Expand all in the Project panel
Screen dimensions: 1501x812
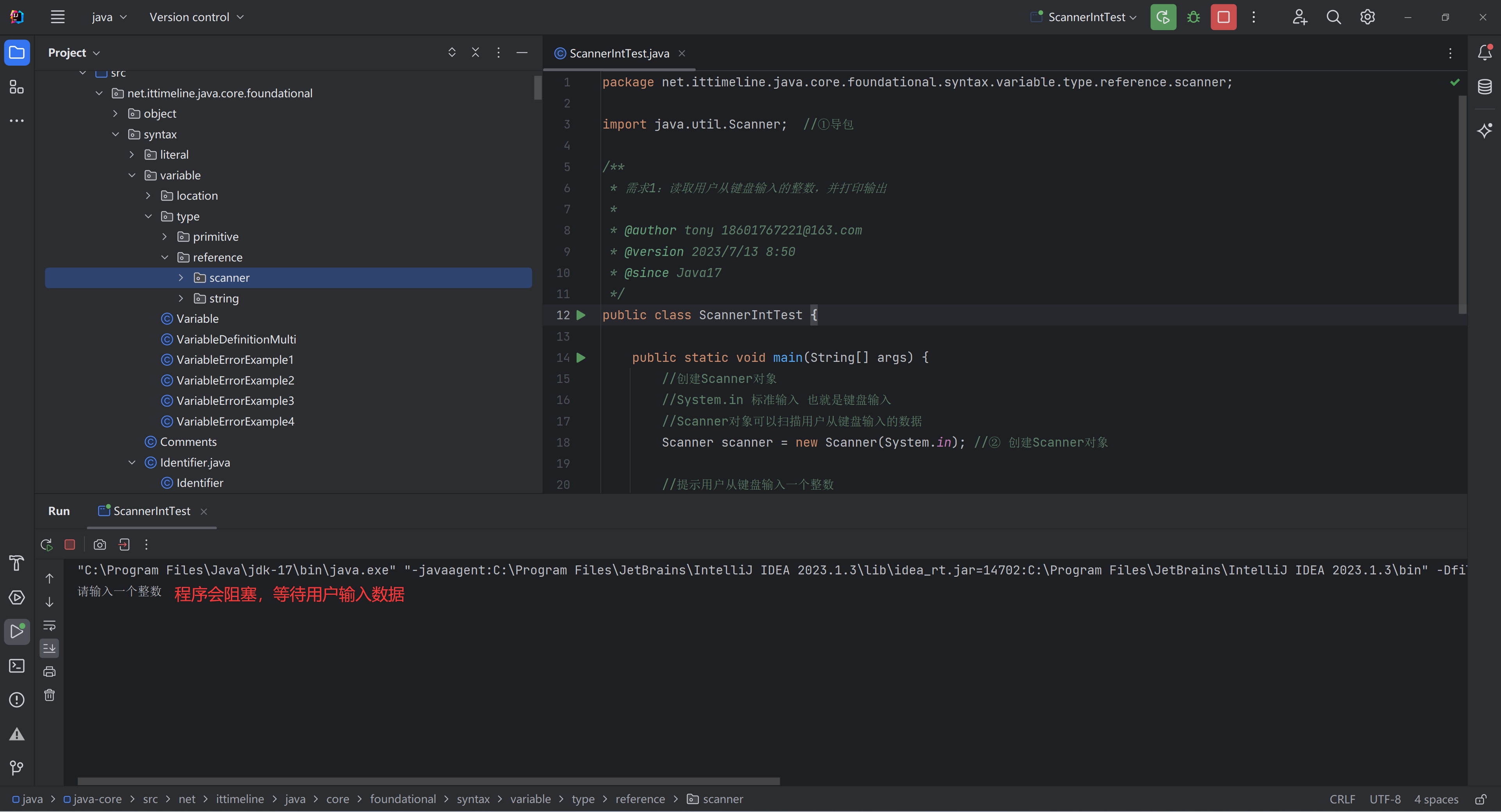tap(451, 52)
